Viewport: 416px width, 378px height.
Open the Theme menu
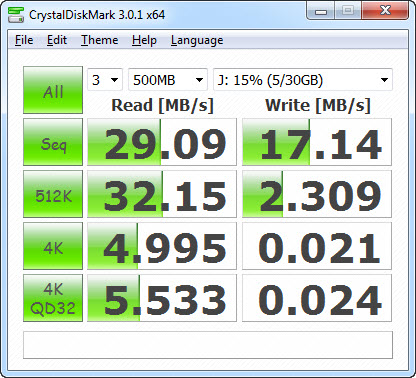[99, 40]
